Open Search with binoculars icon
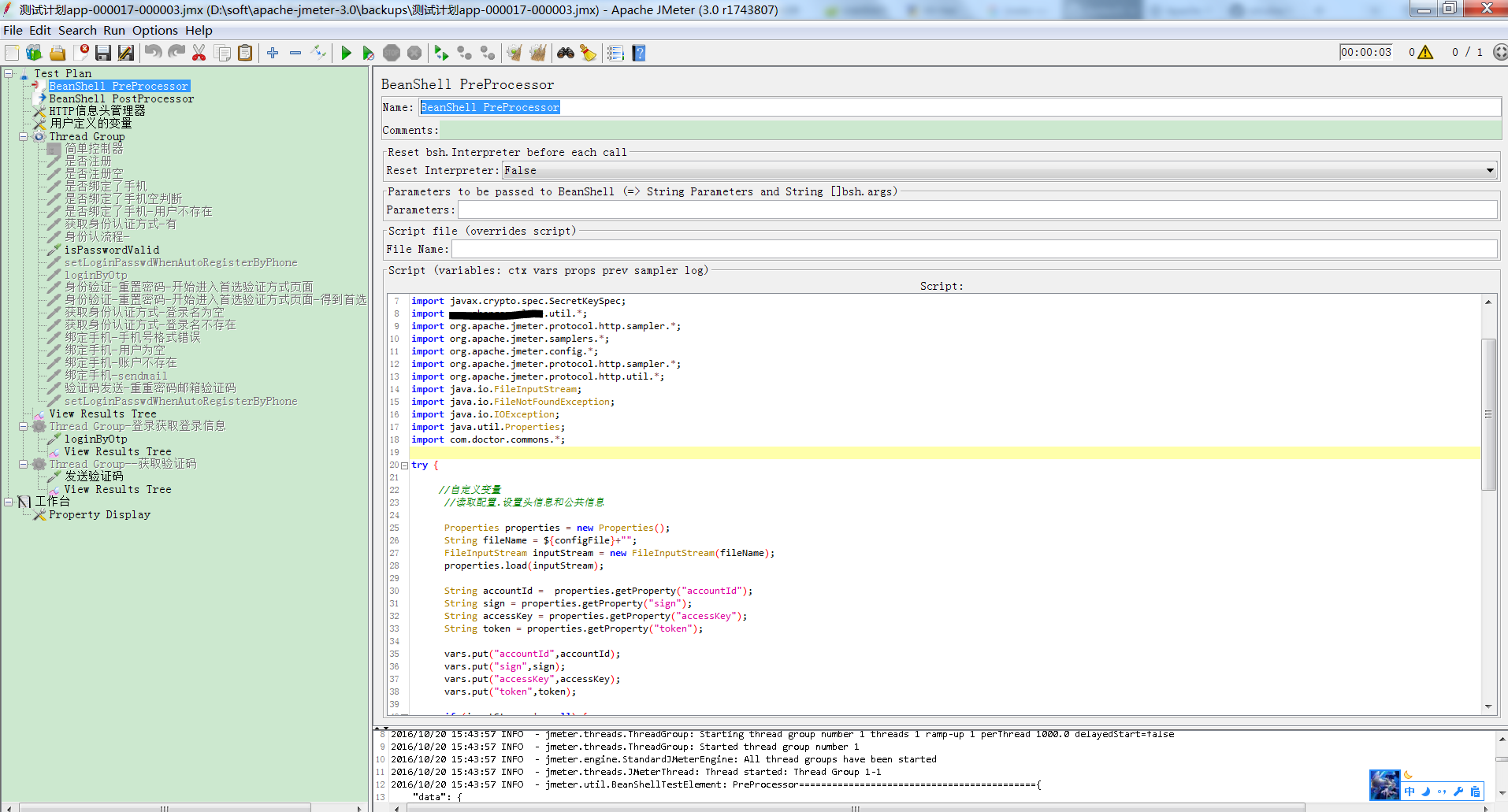The height and width of the screenshot is (812, 1508). point(566,53)
